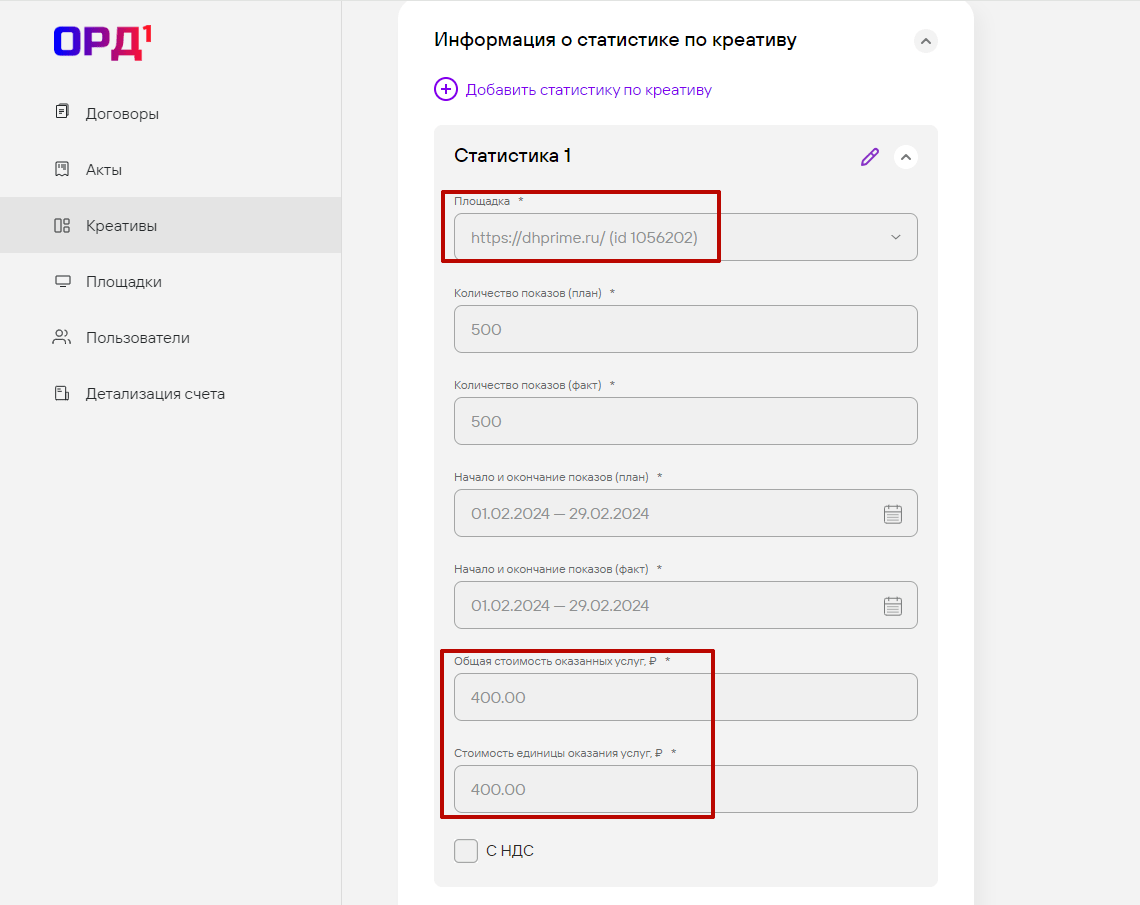This screenshot has width=1140, height=905.
Task: Click the Детализация счета icon
Action: pos(62,393)
